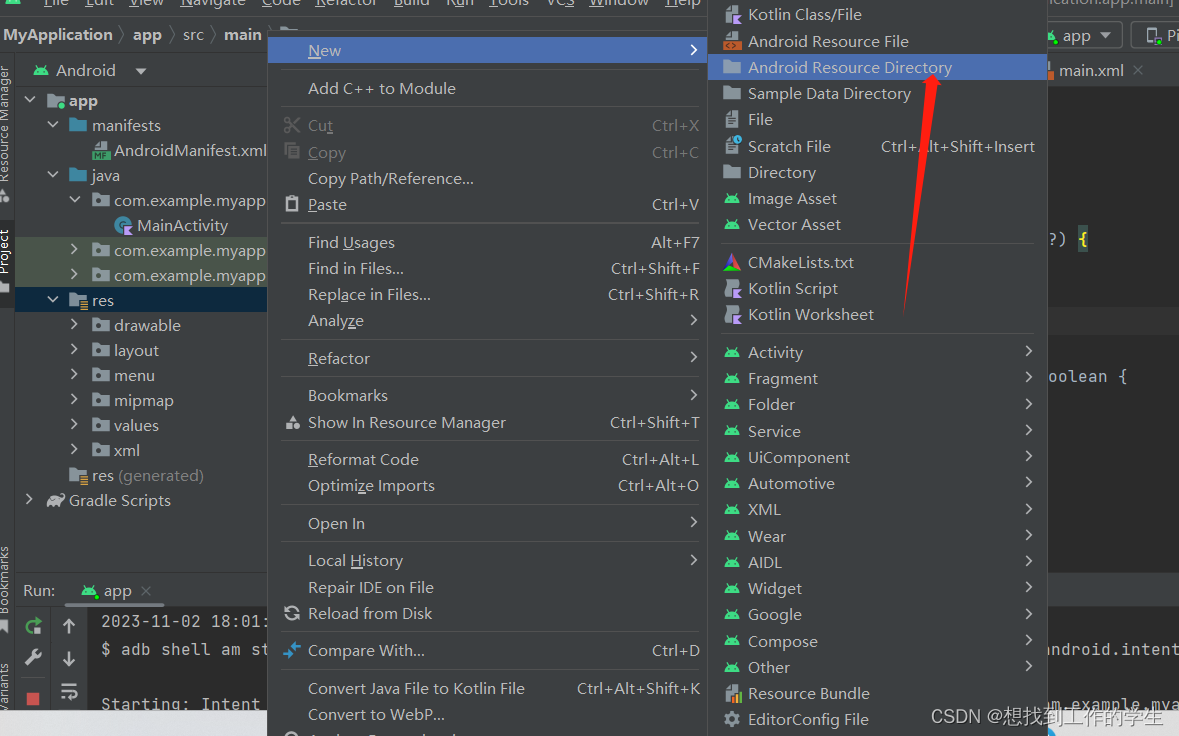The width and height of the screenshot is (1179, 736).
Task: Expand the layout folder node
Action: point(74,350)
